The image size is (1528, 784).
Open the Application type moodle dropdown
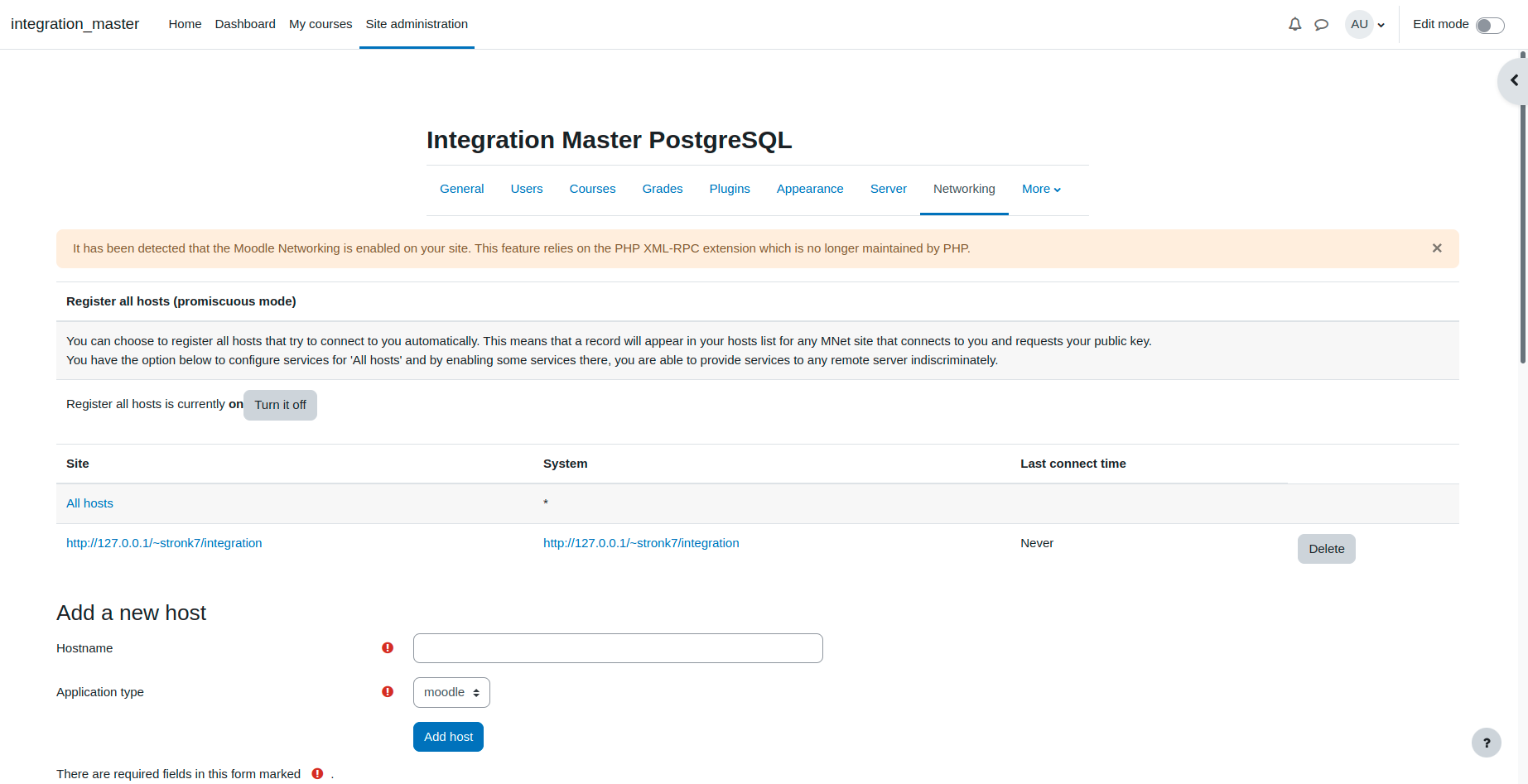coord(451,692)
